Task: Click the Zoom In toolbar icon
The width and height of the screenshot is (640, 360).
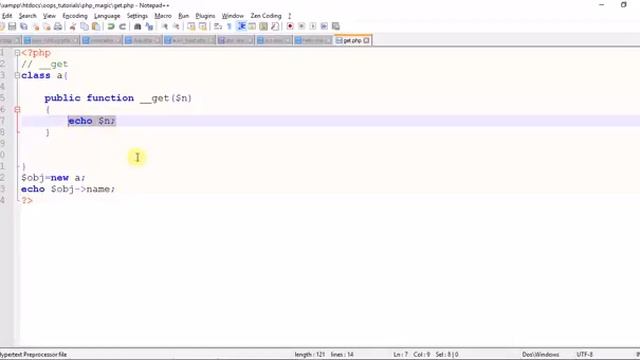Action: pos(164,27)
